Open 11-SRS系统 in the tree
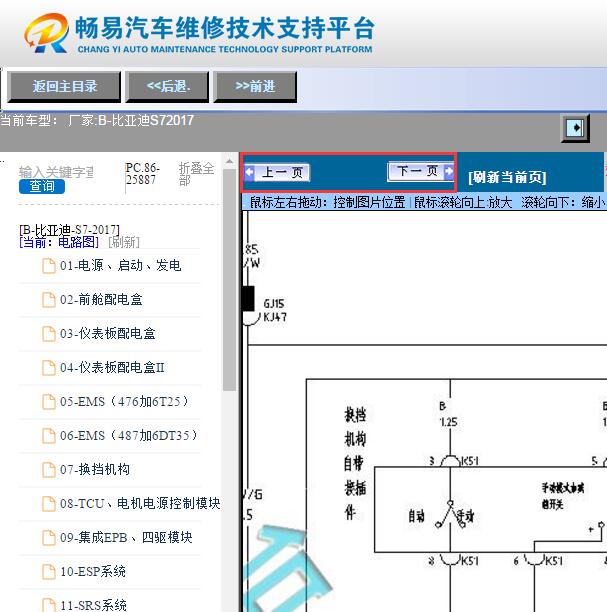This screenshot has height=612, width=607. pyautogui.click(x=93, y=605)
